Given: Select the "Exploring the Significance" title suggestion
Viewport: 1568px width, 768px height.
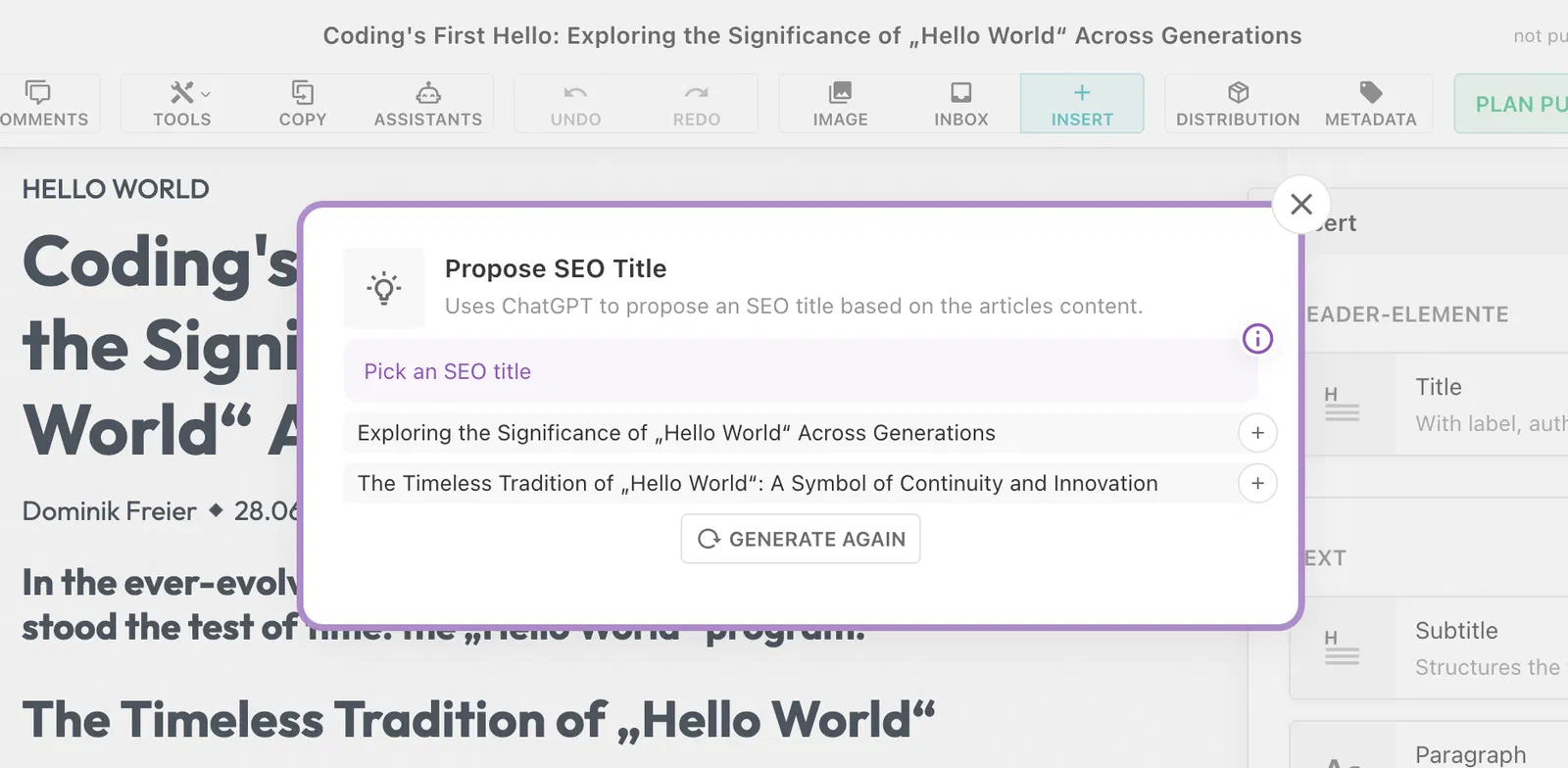Looking at the screenshot, I should pyautogui.click(x=676, y=433).
